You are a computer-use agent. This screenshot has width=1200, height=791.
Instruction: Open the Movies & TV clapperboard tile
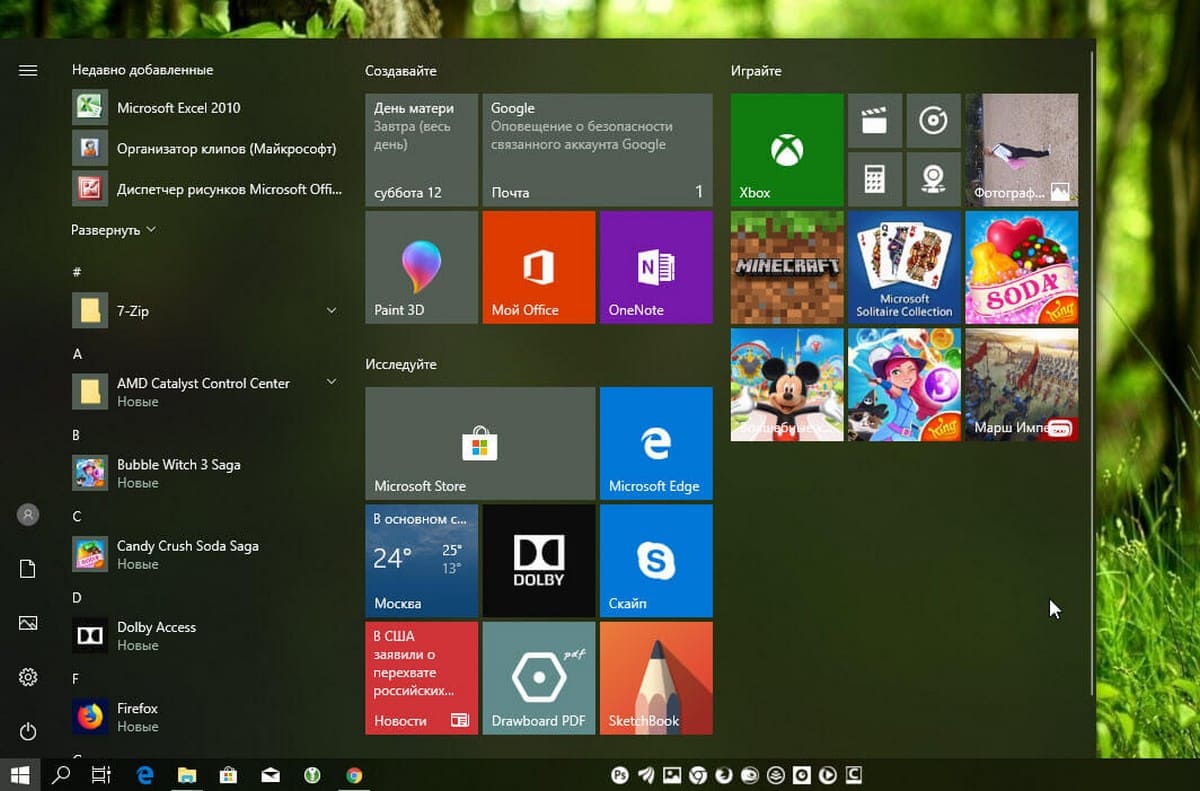[x=875, y=121]
